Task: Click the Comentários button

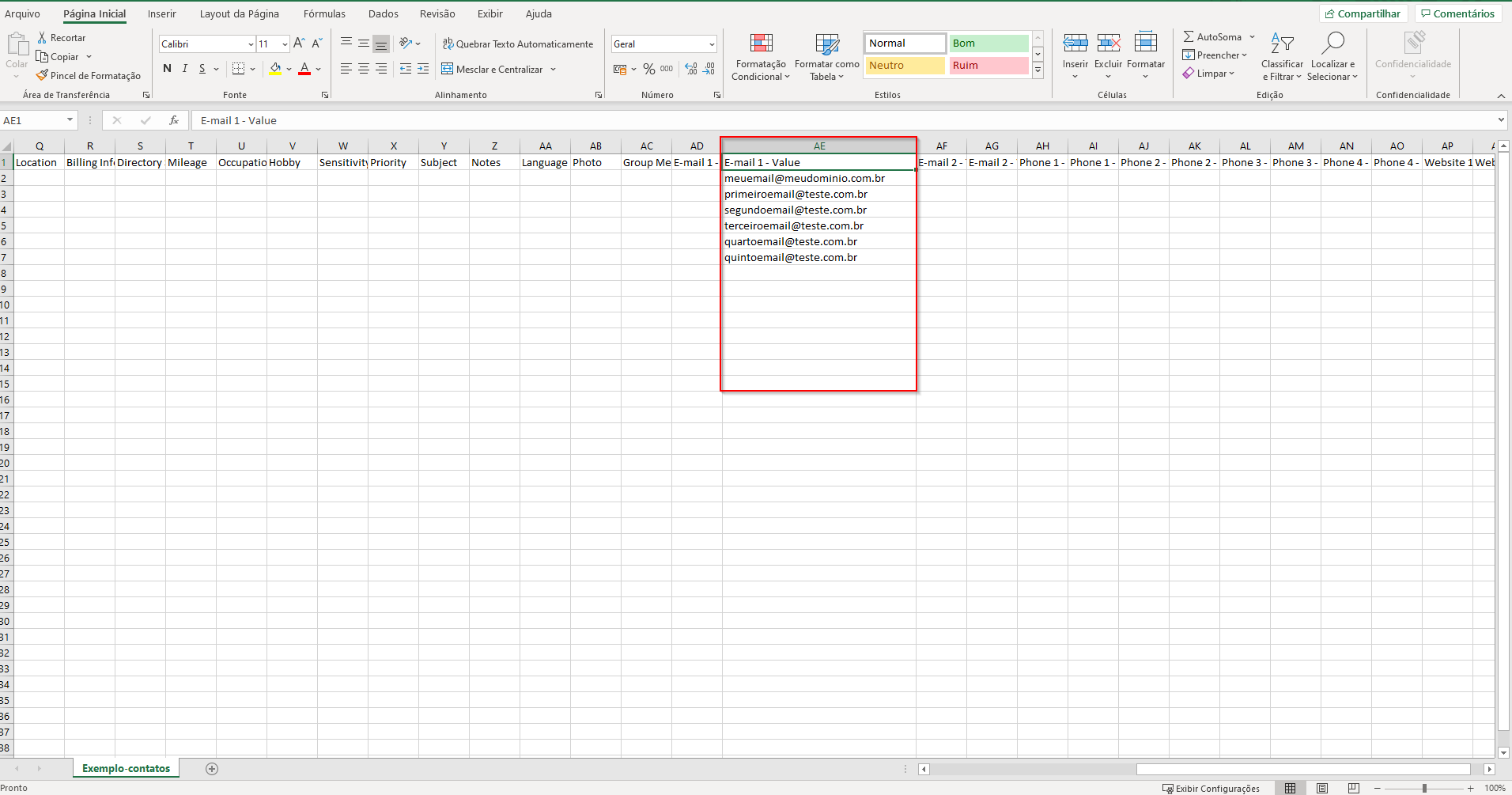Action: coord(1458,13)
